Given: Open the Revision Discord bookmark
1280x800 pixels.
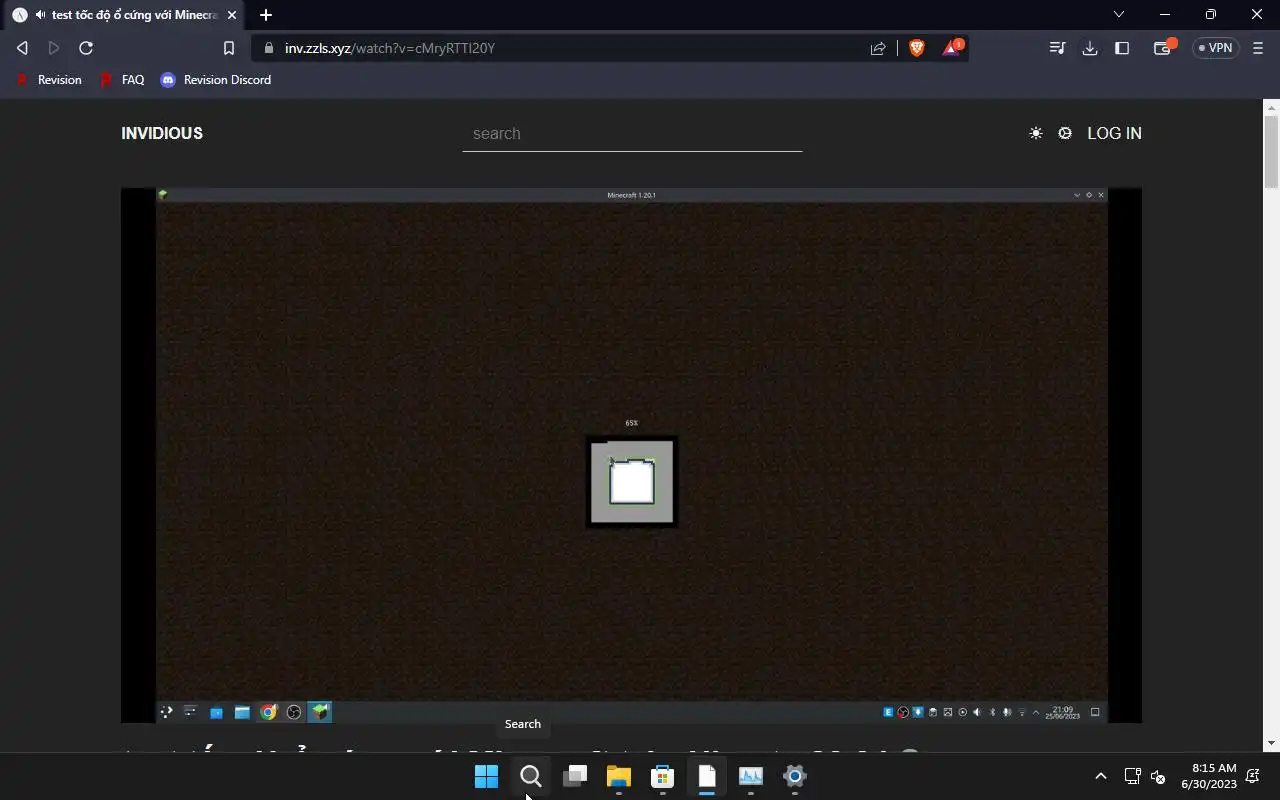Looking at the screenshot, I should [216, 80].
